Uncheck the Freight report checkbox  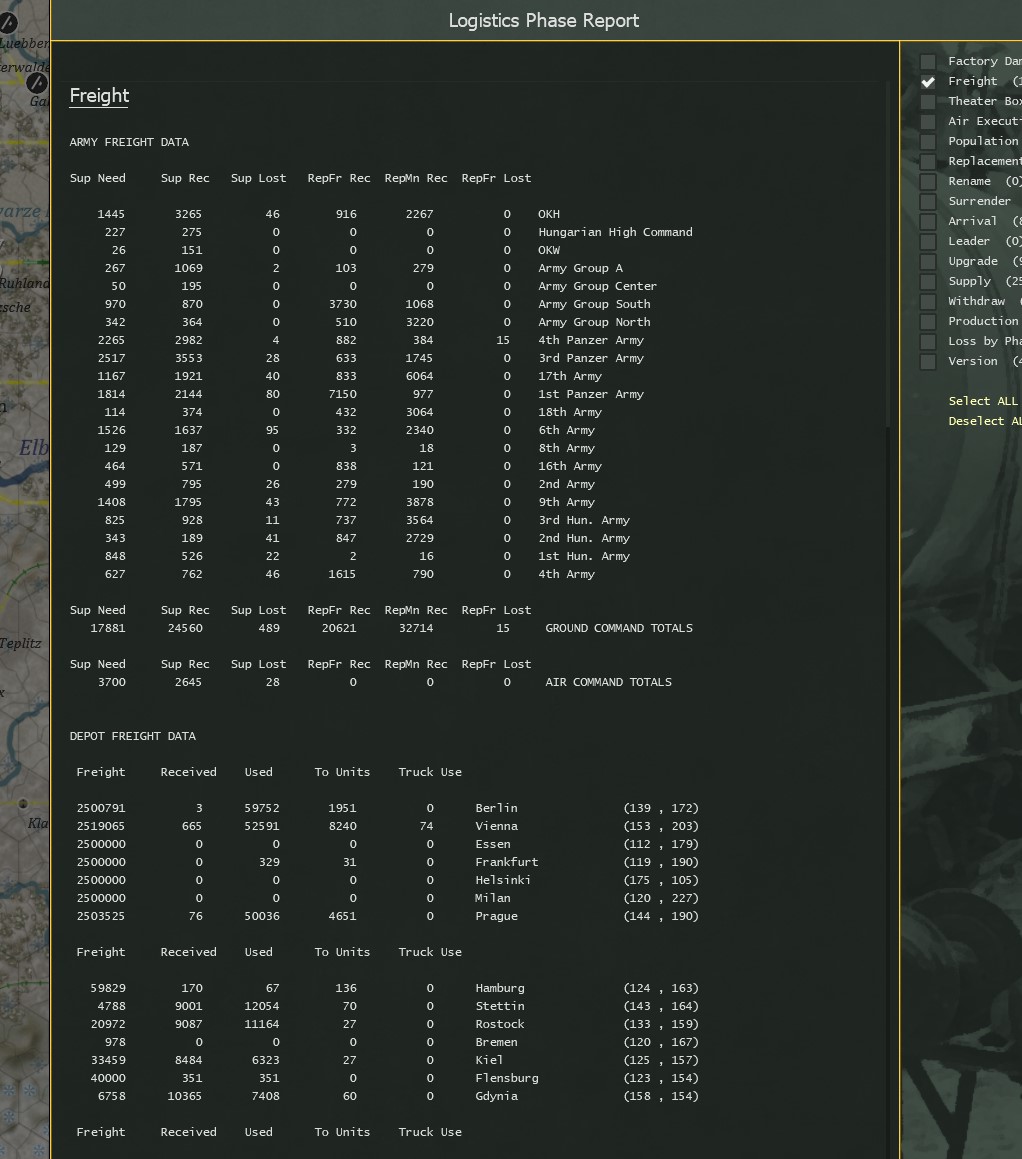[928, 81]
